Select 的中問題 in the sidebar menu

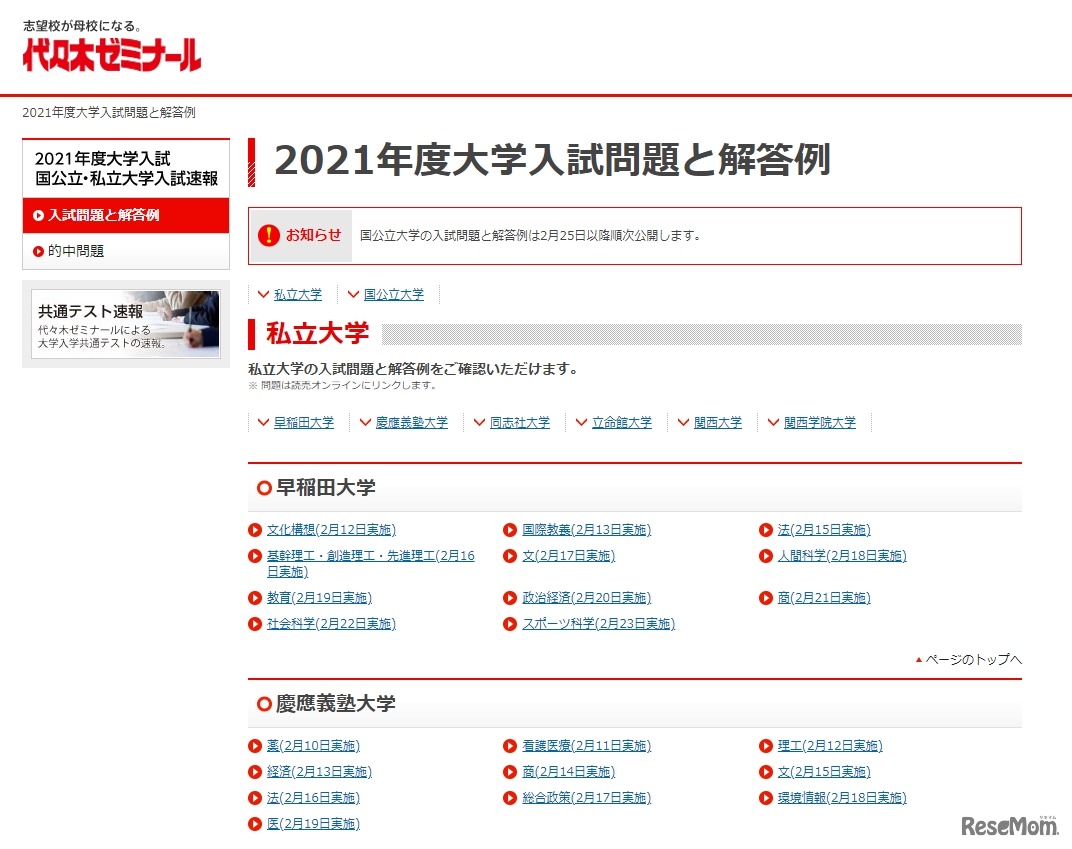tap(77, 251)
